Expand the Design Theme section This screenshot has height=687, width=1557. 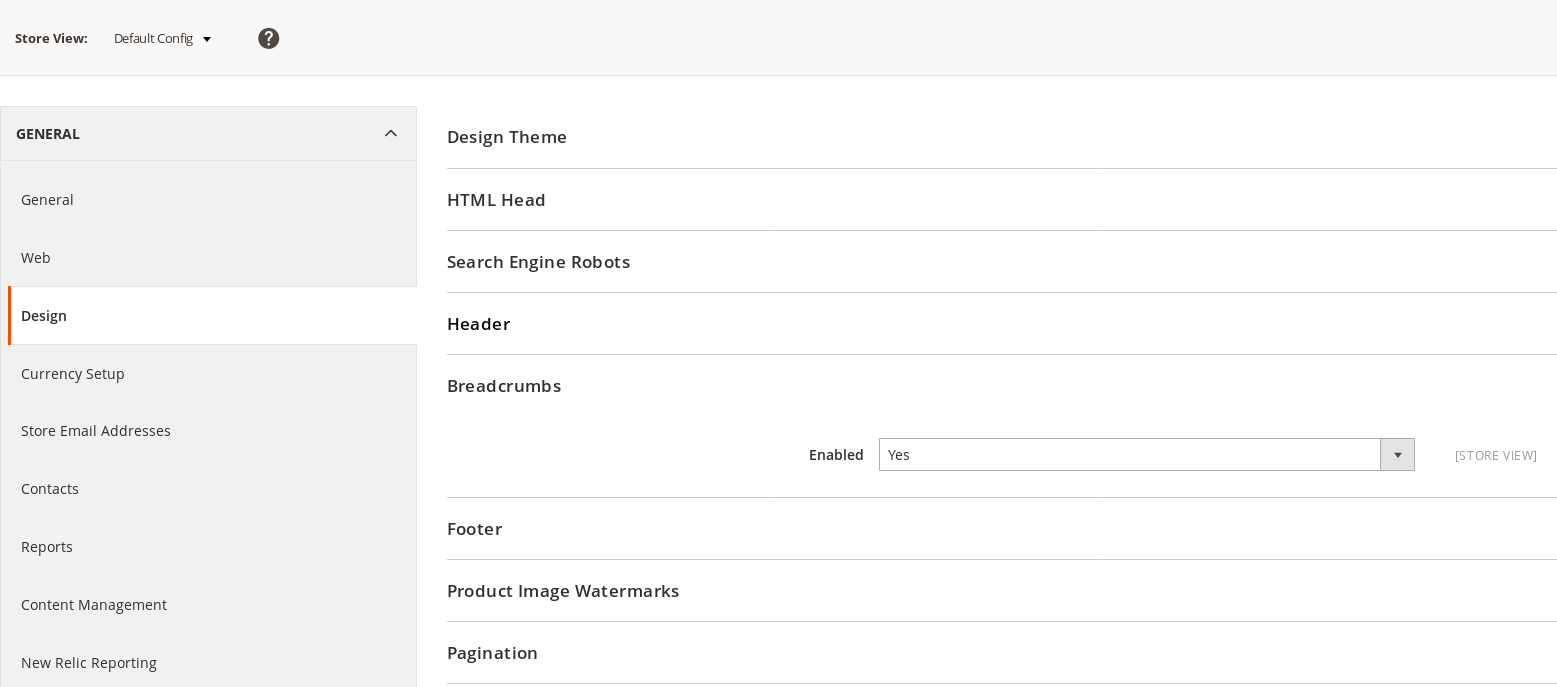[507, 137]
